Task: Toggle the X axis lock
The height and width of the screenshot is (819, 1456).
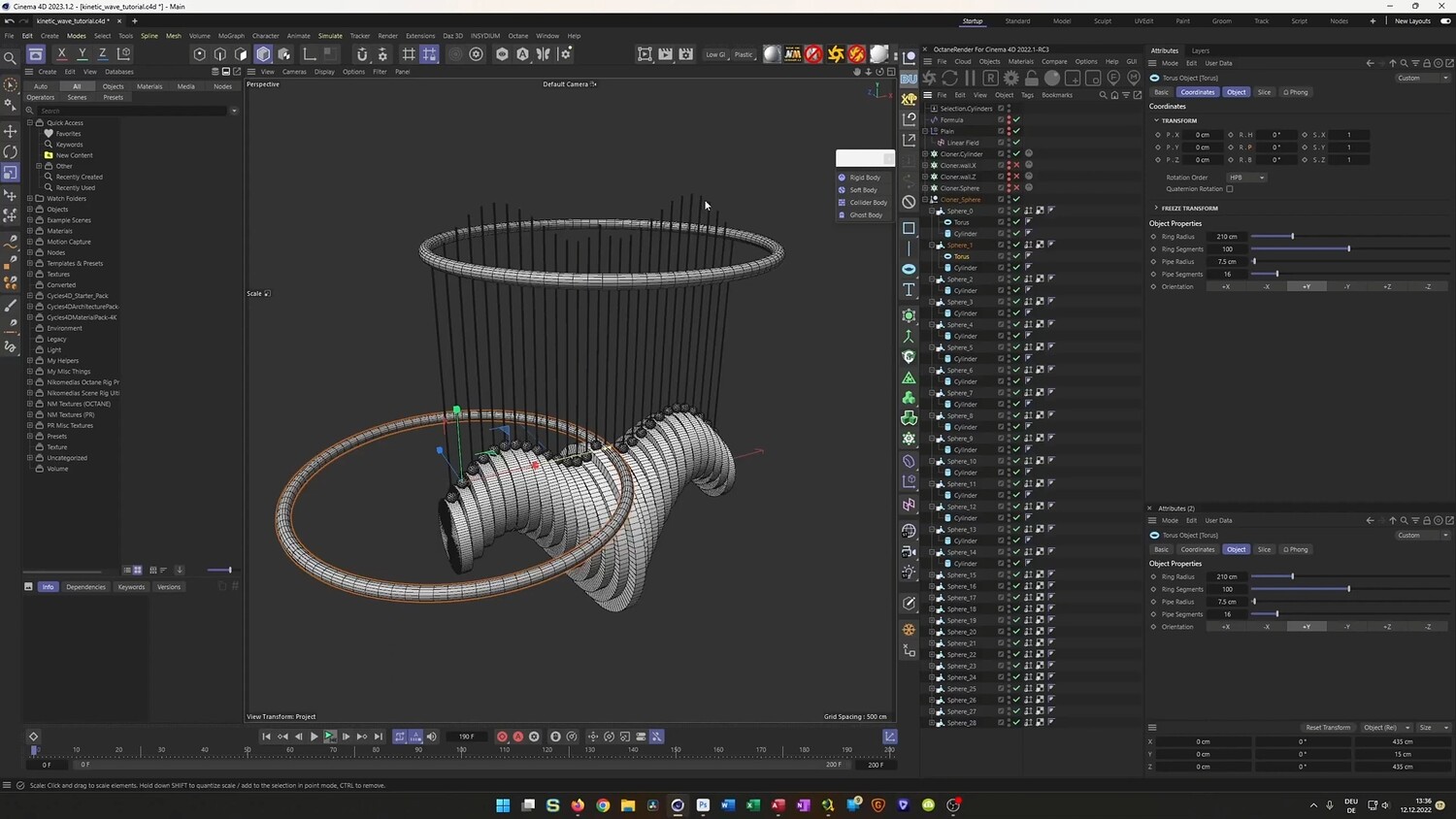Action: point(61,54)
